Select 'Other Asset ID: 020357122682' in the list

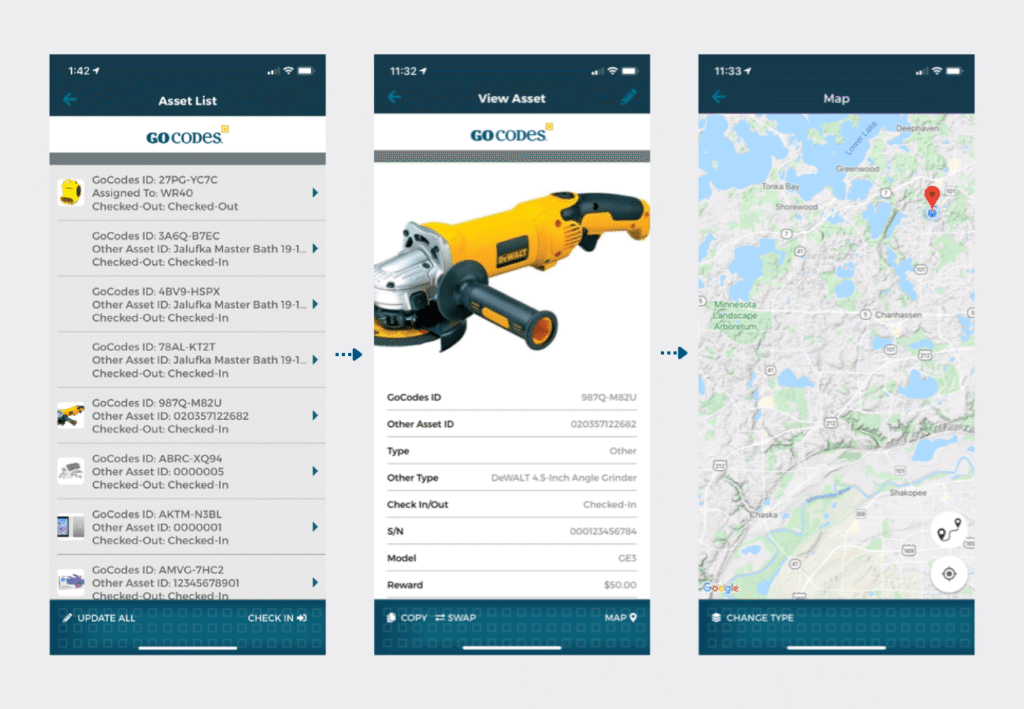point(170,416)
